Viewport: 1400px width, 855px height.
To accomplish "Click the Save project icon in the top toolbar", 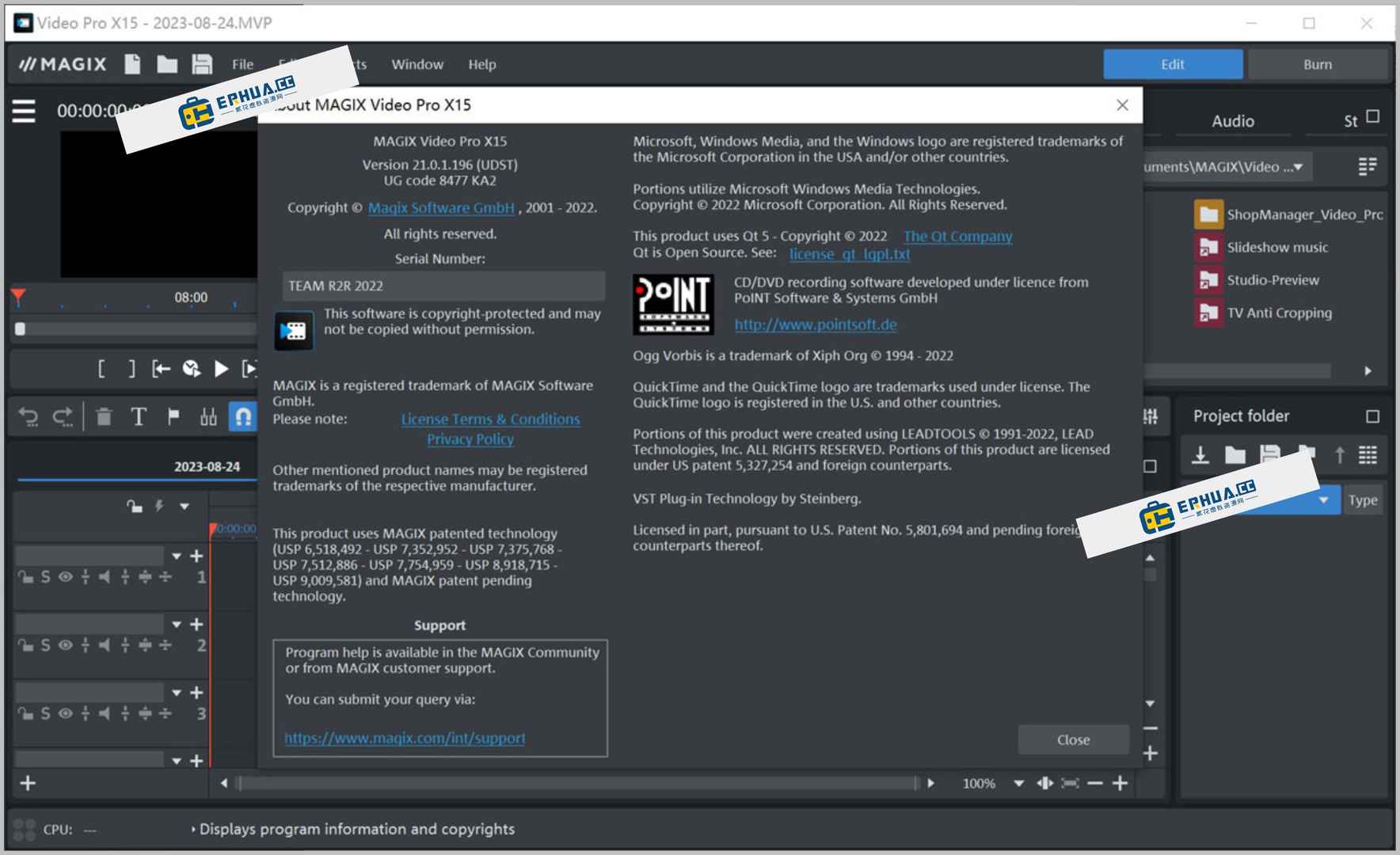I will click(x=202, y=64).
